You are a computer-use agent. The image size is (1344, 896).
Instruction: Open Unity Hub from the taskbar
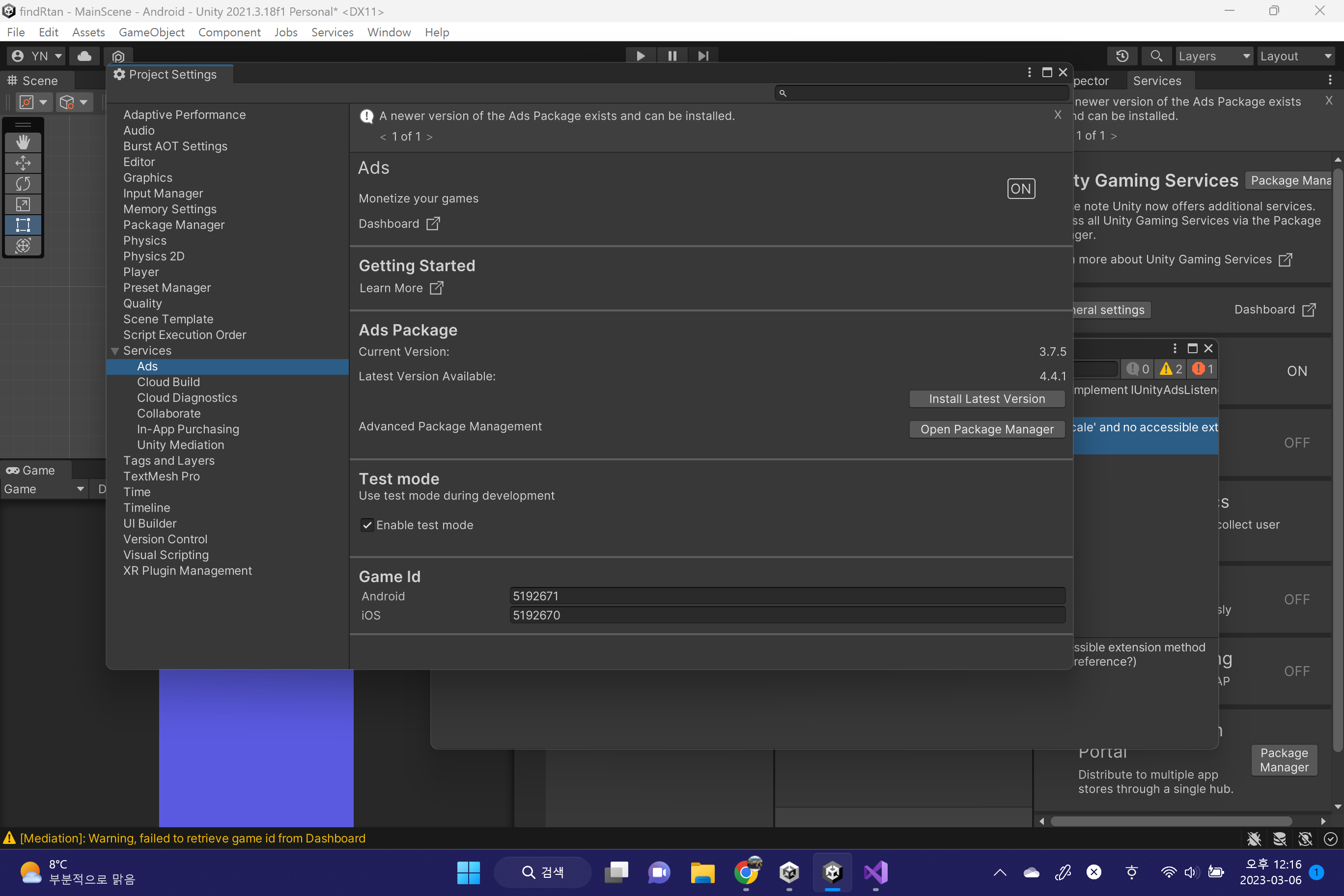click(789, 872)
